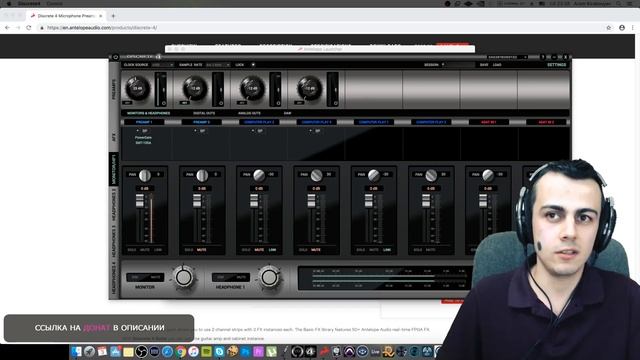
Task: Open the Settings button in the control panel
Action: coord(556,65)
